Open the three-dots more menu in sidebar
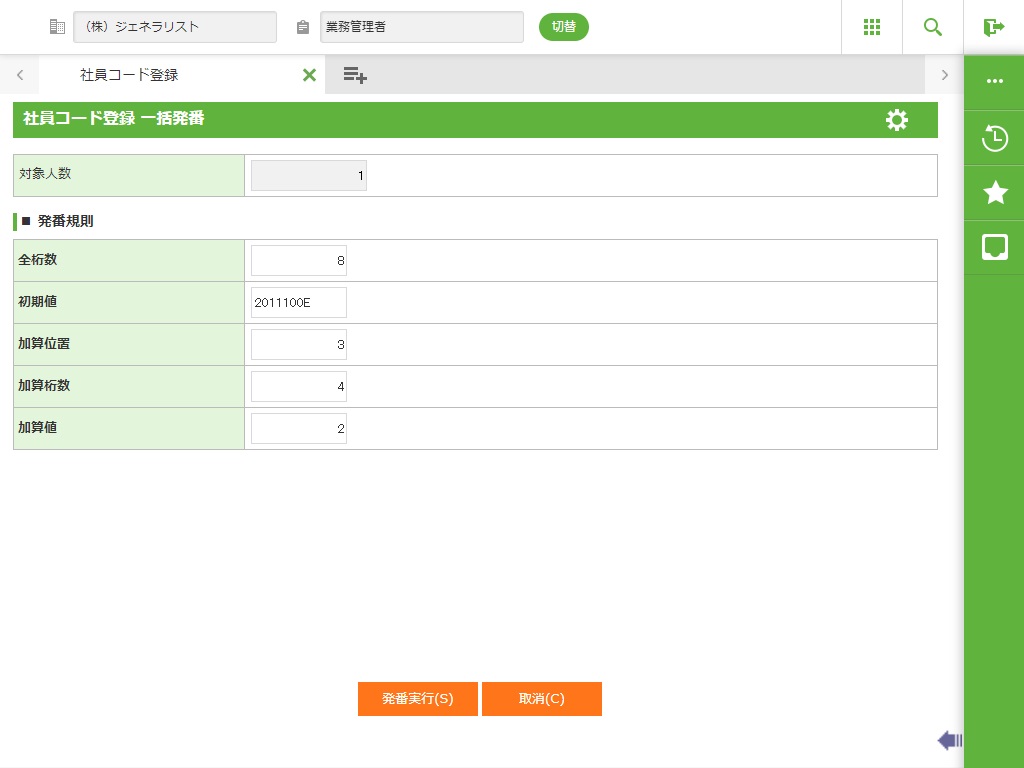The image size is (1024, 768). (995, 81)
